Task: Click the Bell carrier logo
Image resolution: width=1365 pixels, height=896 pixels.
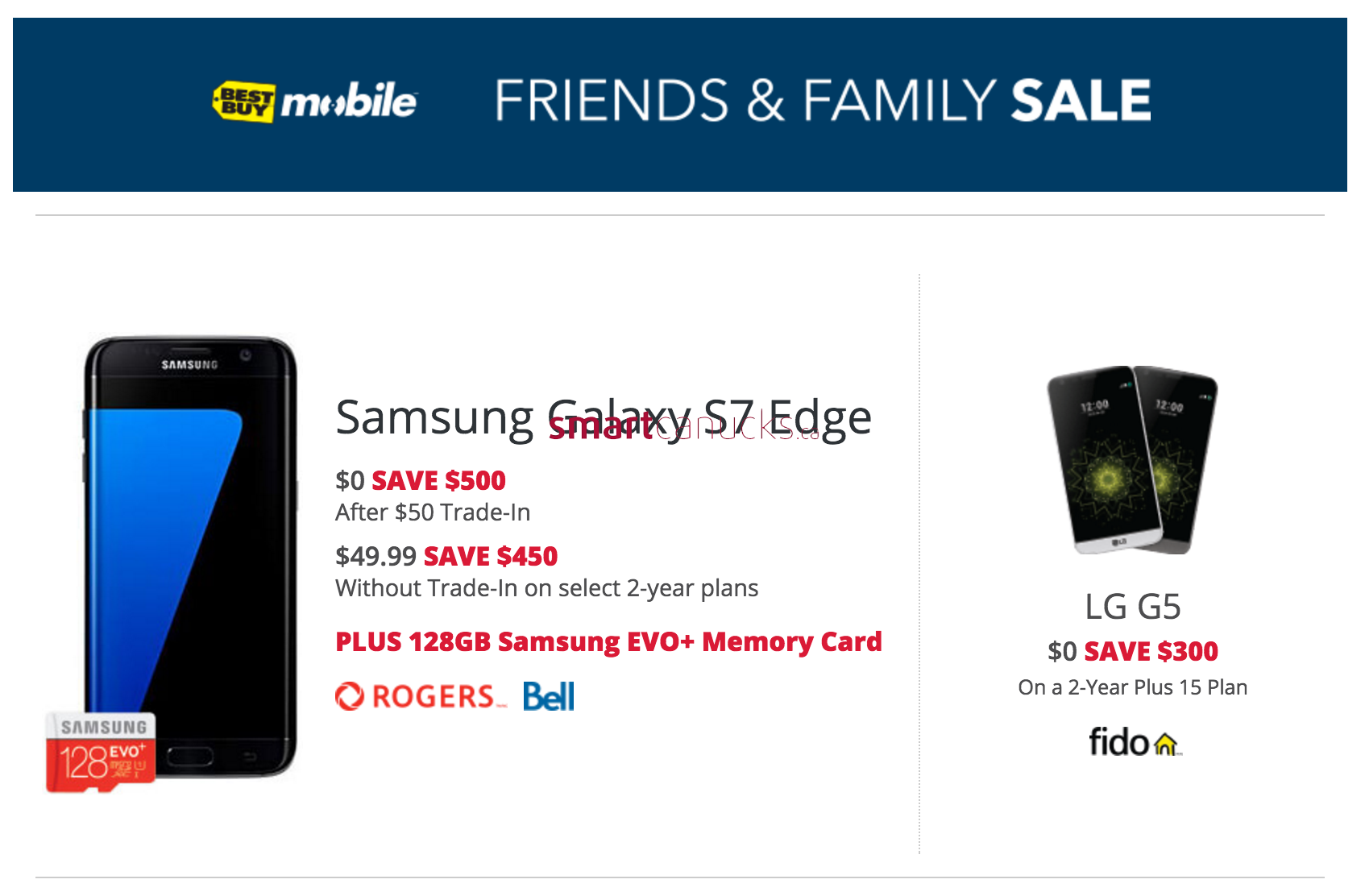Action: tap(549, 696)
